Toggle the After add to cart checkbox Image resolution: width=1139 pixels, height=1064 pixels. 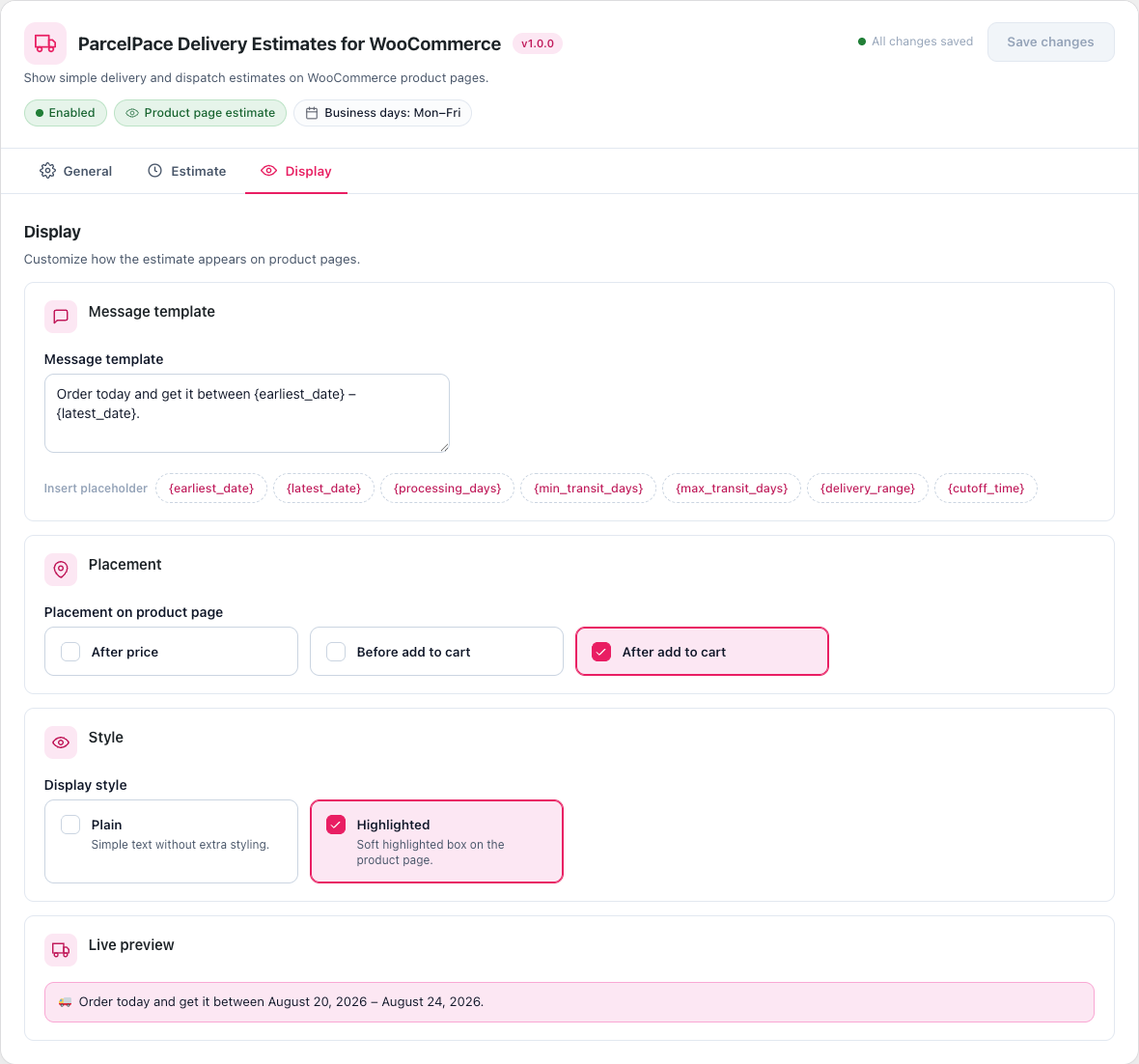pyautogui.click(x=601, y=652)
